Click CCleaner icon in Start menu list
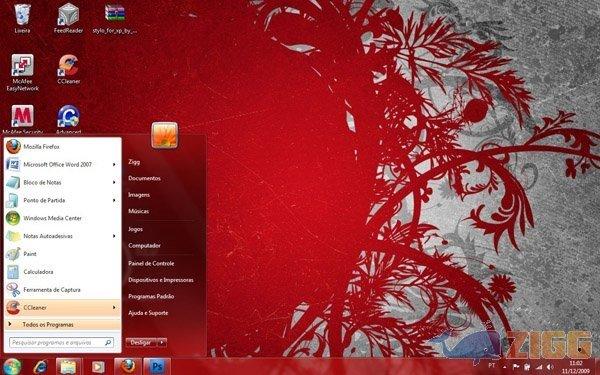Screen dimensions: 600x375 (13, 307)
